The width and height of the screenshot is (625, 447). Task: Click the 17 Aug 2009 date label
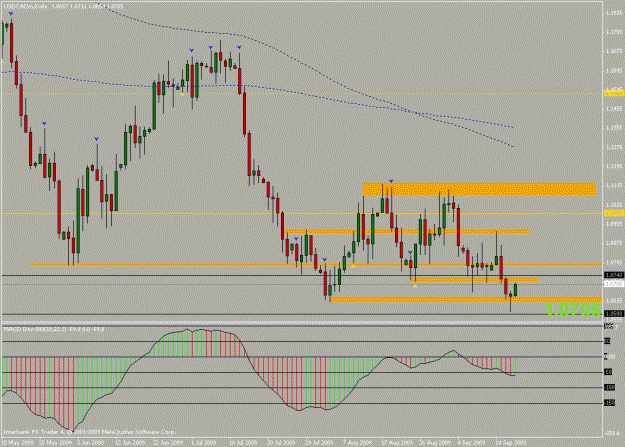point(396,443)
